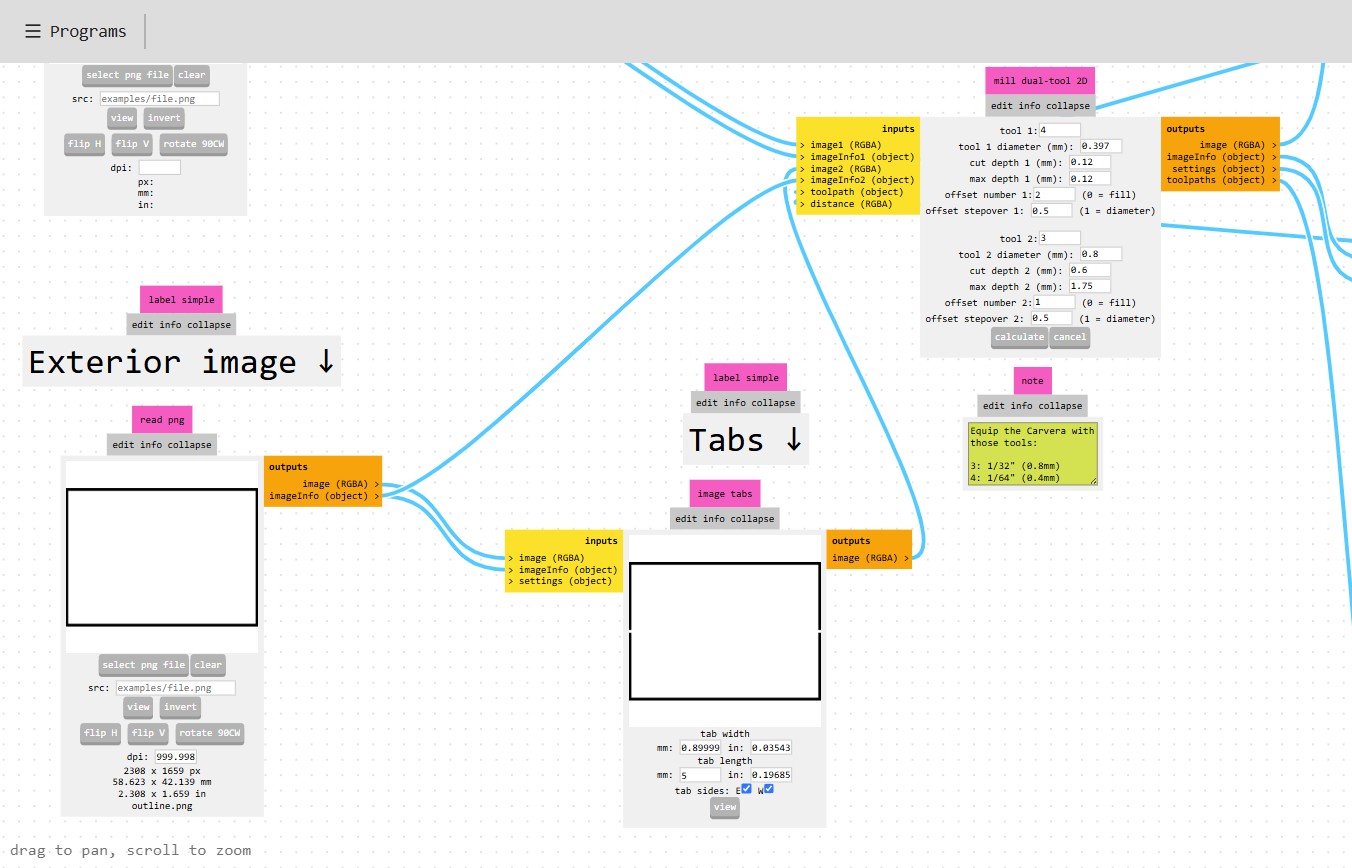The width and height of the screenshot is (1352, 868).
Task: Click outline rectangle thumbnail in read png module
Action: pyautogui.click(x=162, y=557)
